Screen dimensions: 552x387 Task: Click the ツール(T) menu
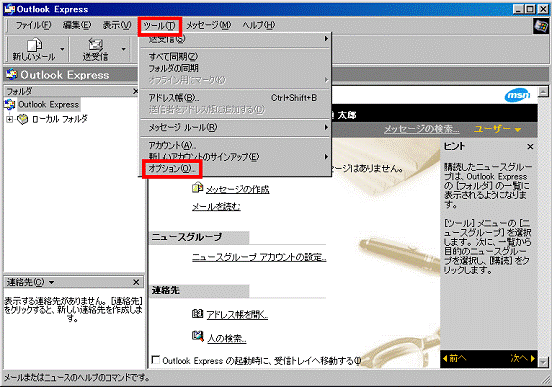pos(159,26)
